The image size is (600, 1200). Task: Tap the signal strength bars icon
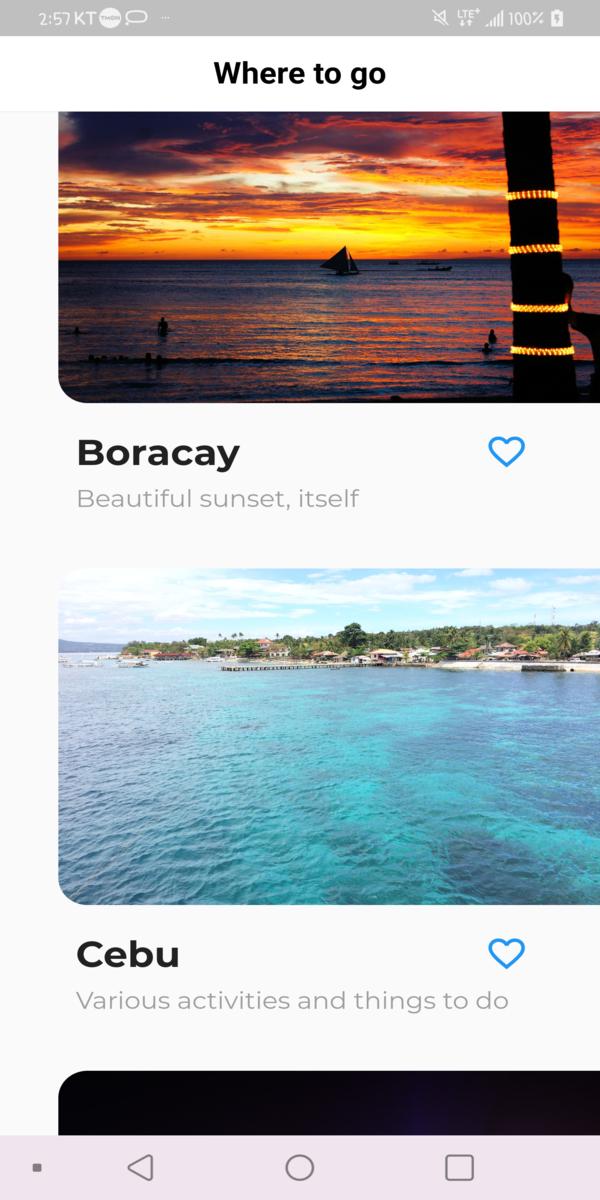(x=494, y=18)
